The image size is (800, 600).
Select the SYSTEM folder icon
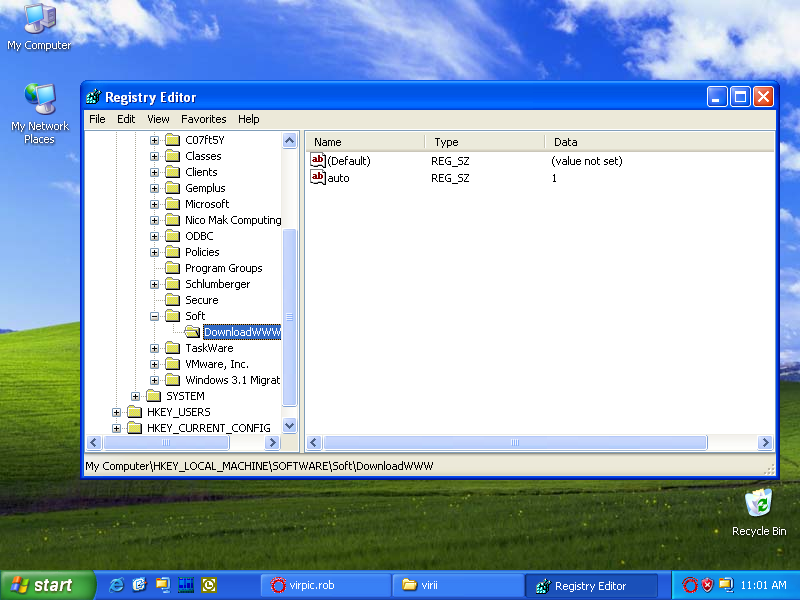[x=154, y=396]
